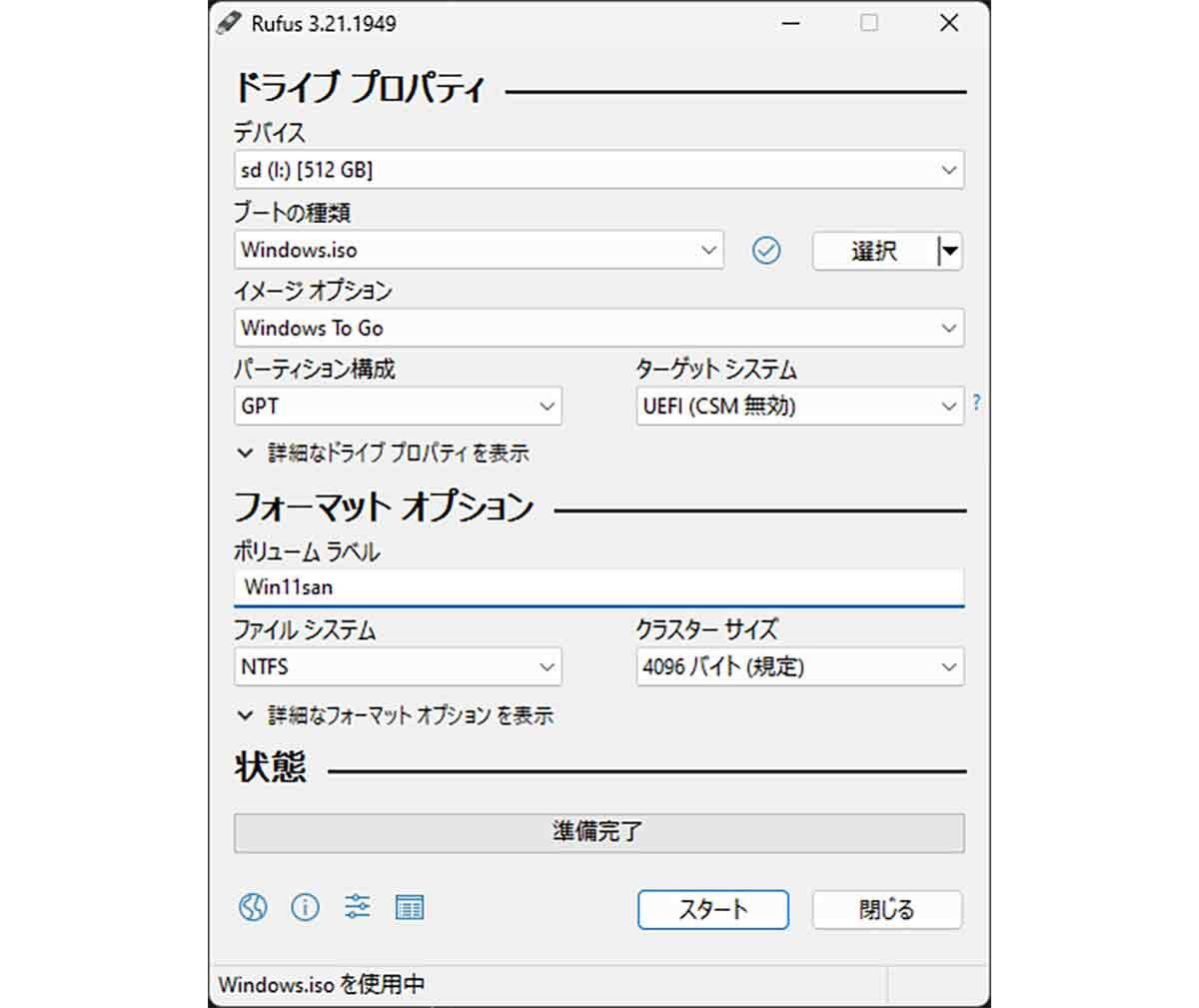Click the 準備完了 progress bar
1199x1008 pixels.
[x=599, y=832]
